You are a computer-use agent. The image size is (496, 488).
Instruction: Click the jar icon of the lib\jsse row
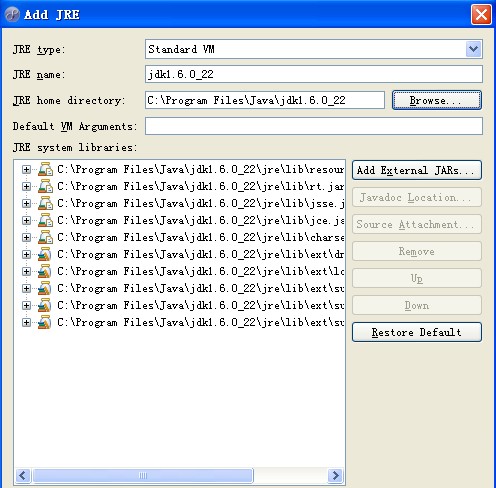(x=45, y=203)
